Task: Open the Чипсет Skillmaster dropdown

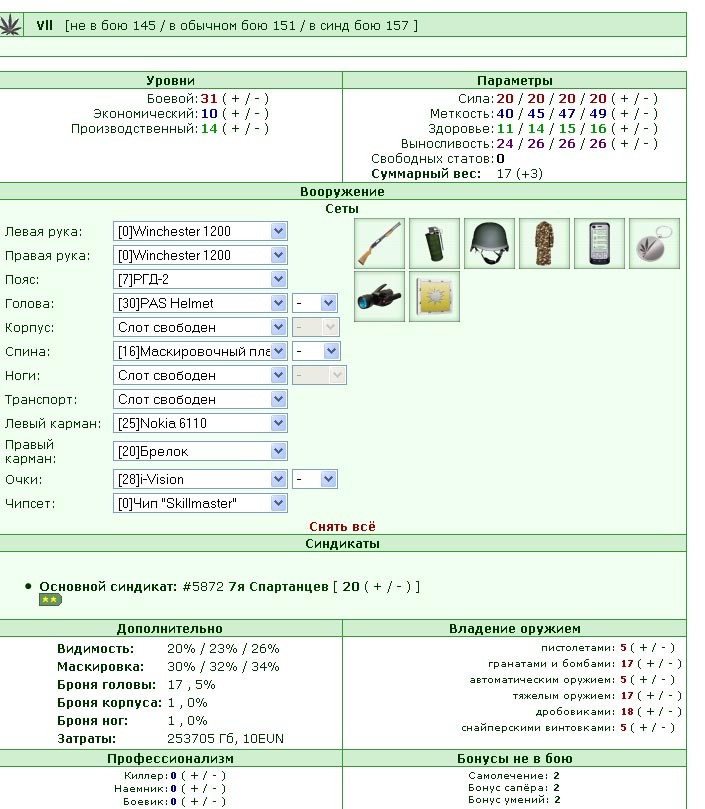Action: [x=200, y=503]
